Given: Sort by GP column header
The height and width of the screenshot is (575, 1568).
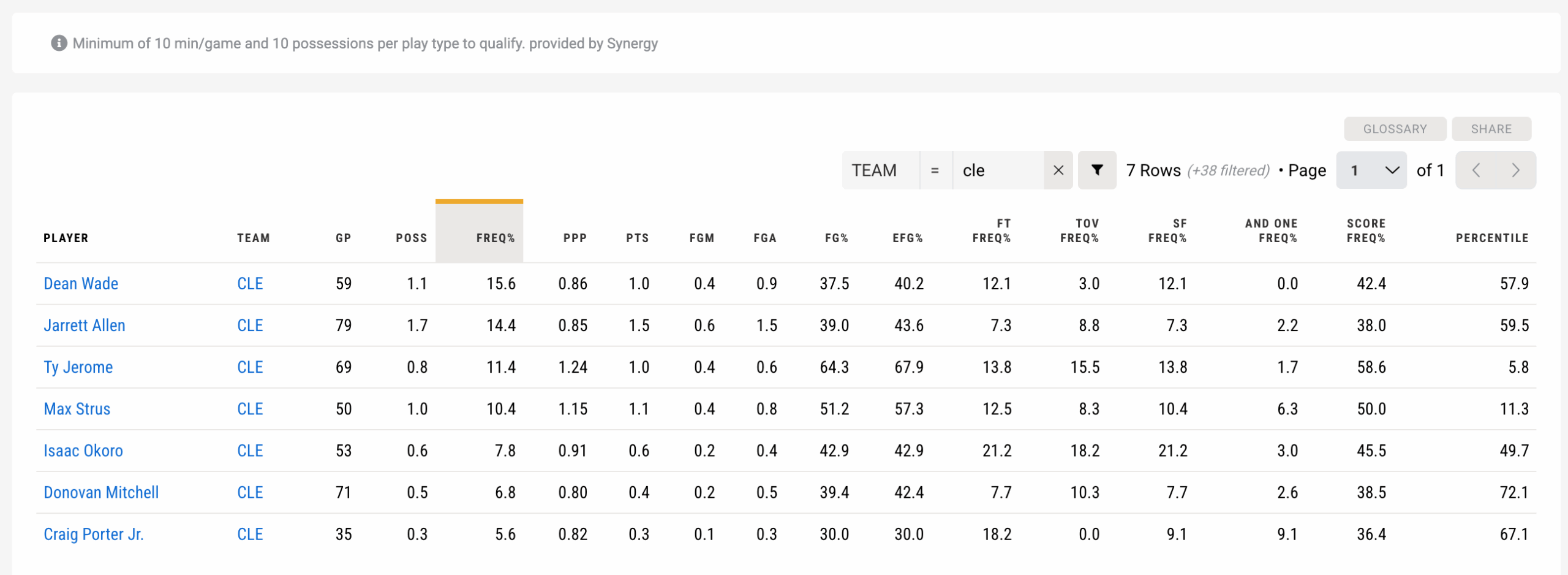Looking at the screenshot, I should (343, 238).
